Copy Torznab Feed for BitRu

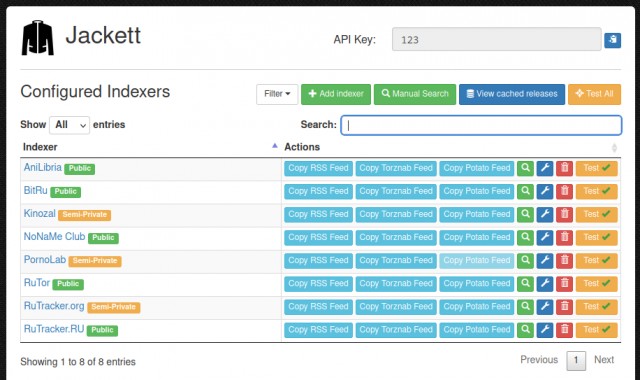tap(396, 191)
